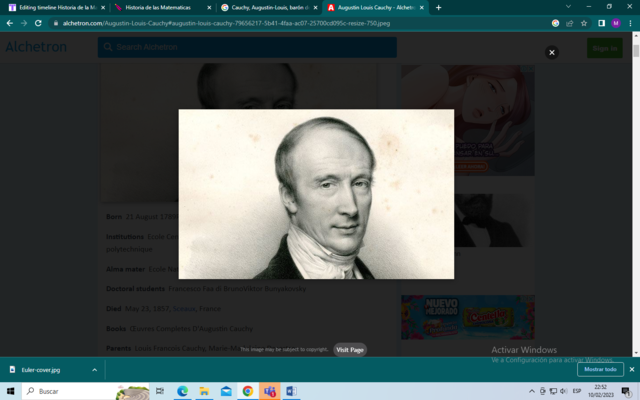Launch Microsoft Edge from taskbar

pyautogui.click(x=182, y=391)
